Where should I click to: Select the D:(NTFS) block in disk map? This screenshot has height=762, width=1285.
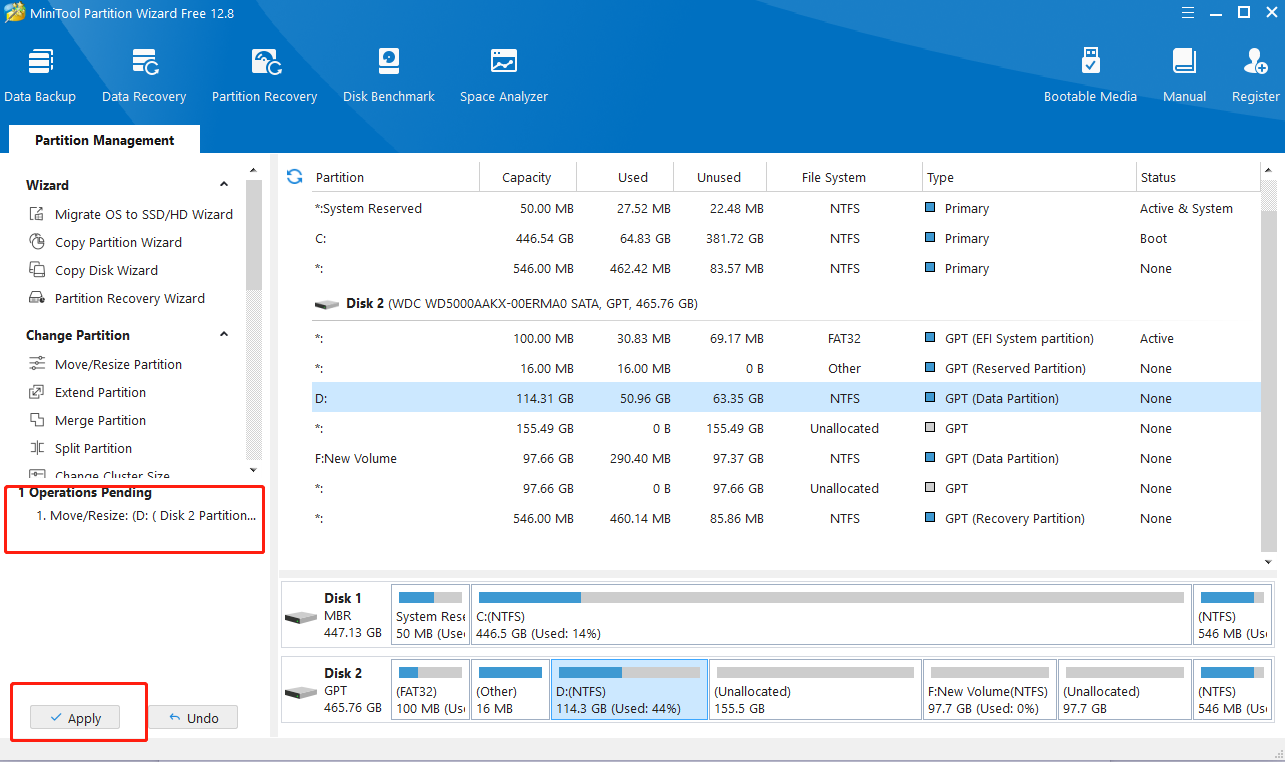(x=629, y=689)
